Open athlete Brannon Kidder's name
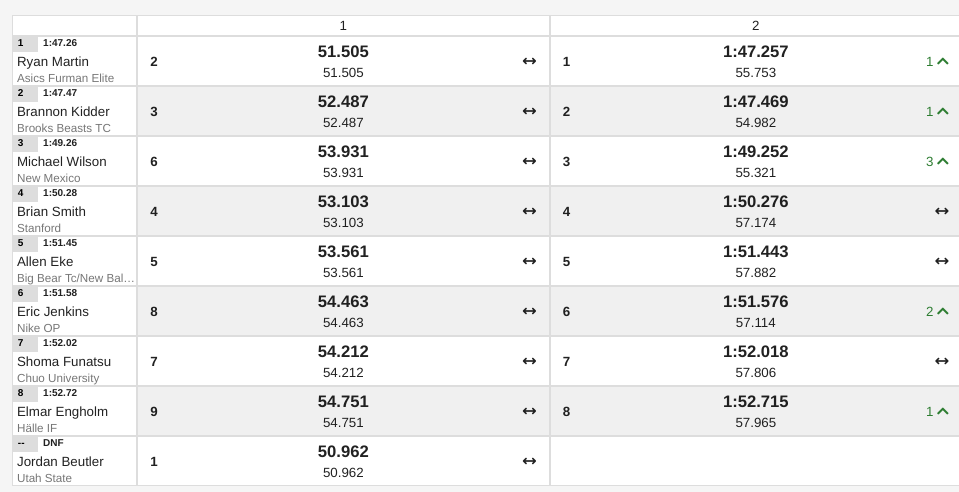Screen dimensions: 959x492 (63, 112)
